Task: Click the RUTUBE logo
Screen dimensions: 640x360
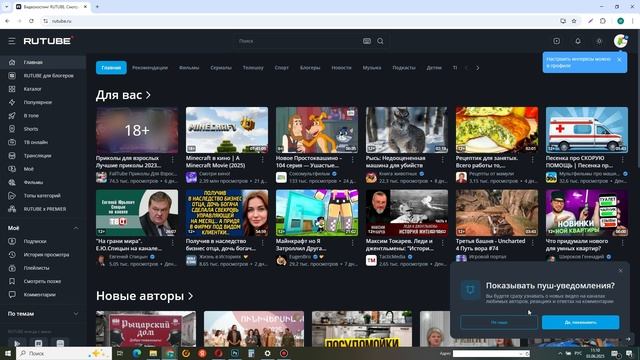Action: click(48, 41)
